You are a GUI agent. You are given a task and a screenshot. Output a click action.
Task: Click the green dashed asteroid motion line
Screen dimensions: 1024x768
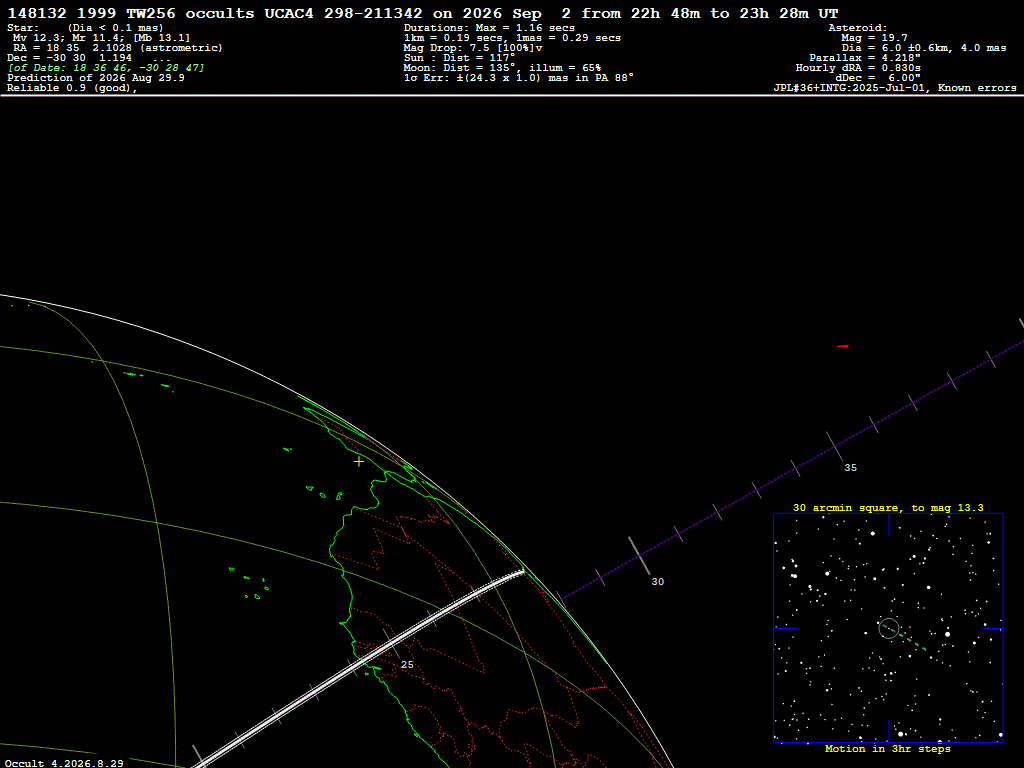(x=905, y=637)
